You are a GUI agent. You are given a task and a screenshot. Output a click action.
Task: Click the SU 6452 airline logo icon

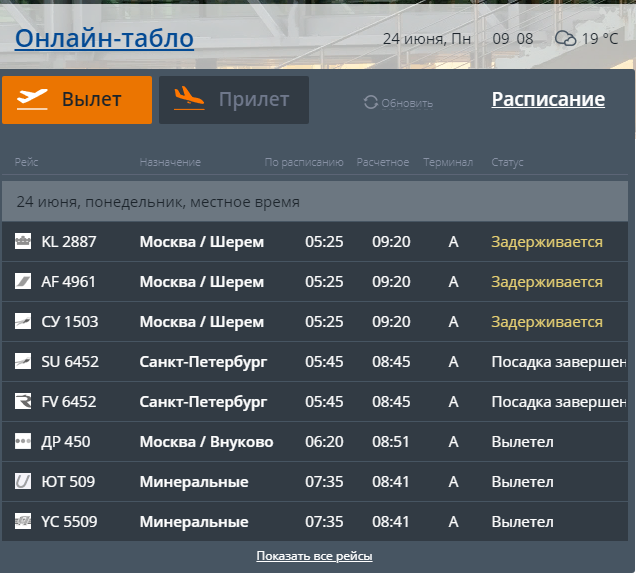point(23,362)
